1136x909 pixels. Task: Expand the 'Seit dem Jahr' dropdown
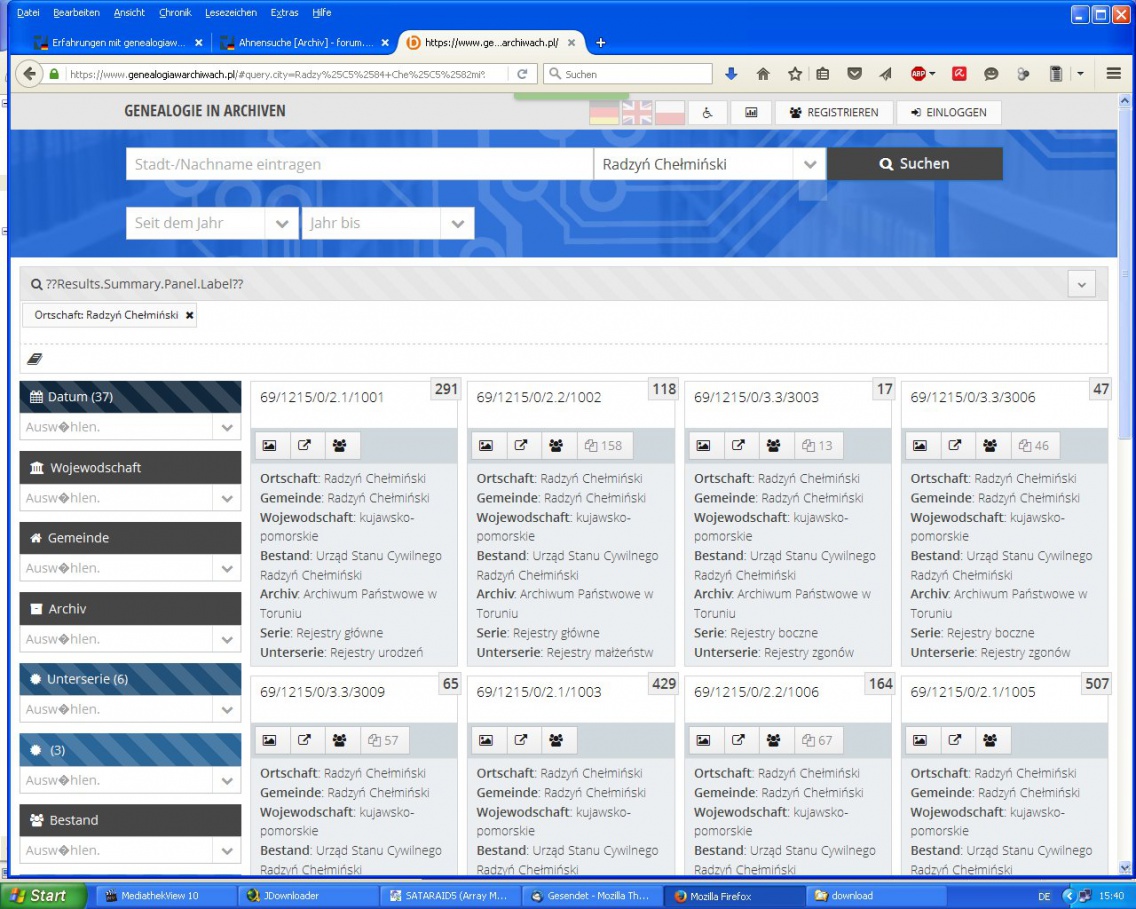click(282, 224)
